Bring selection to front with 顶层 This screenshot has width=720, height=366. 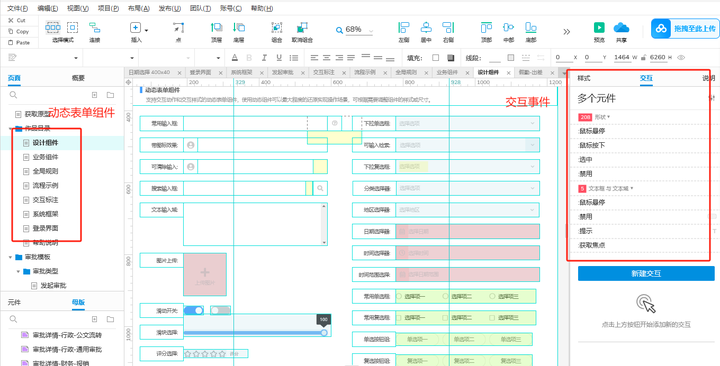coord(216,28)
